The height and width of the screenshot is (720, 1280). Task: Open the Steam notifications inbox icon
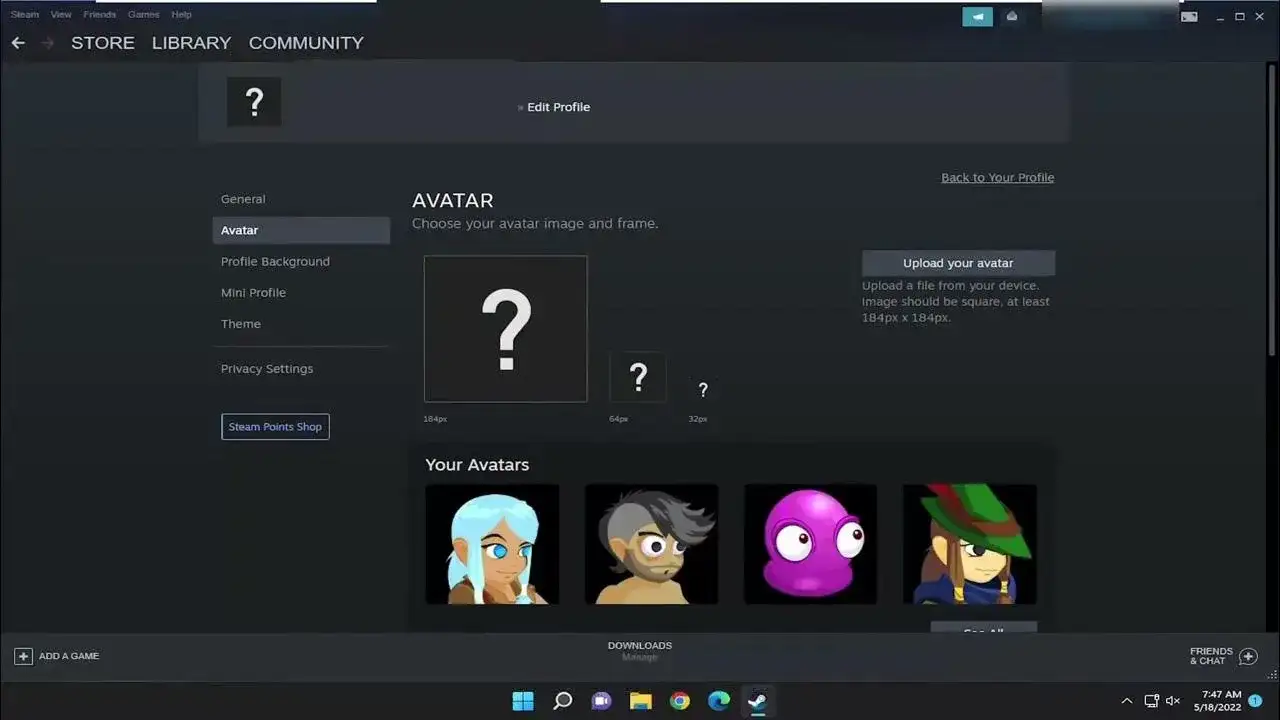(x=1012, y=16)
